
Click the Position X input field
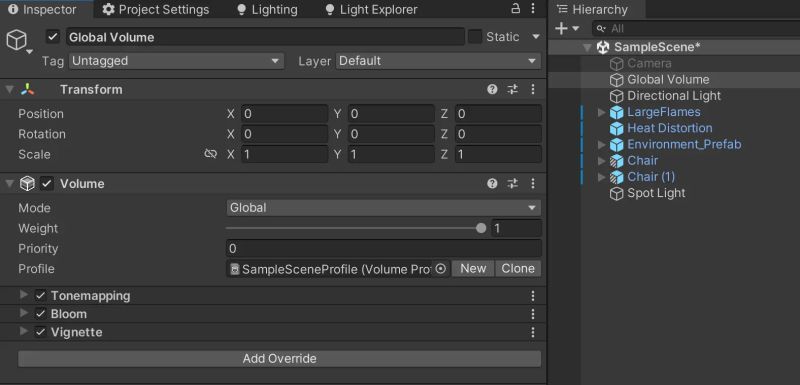[284, 114]
